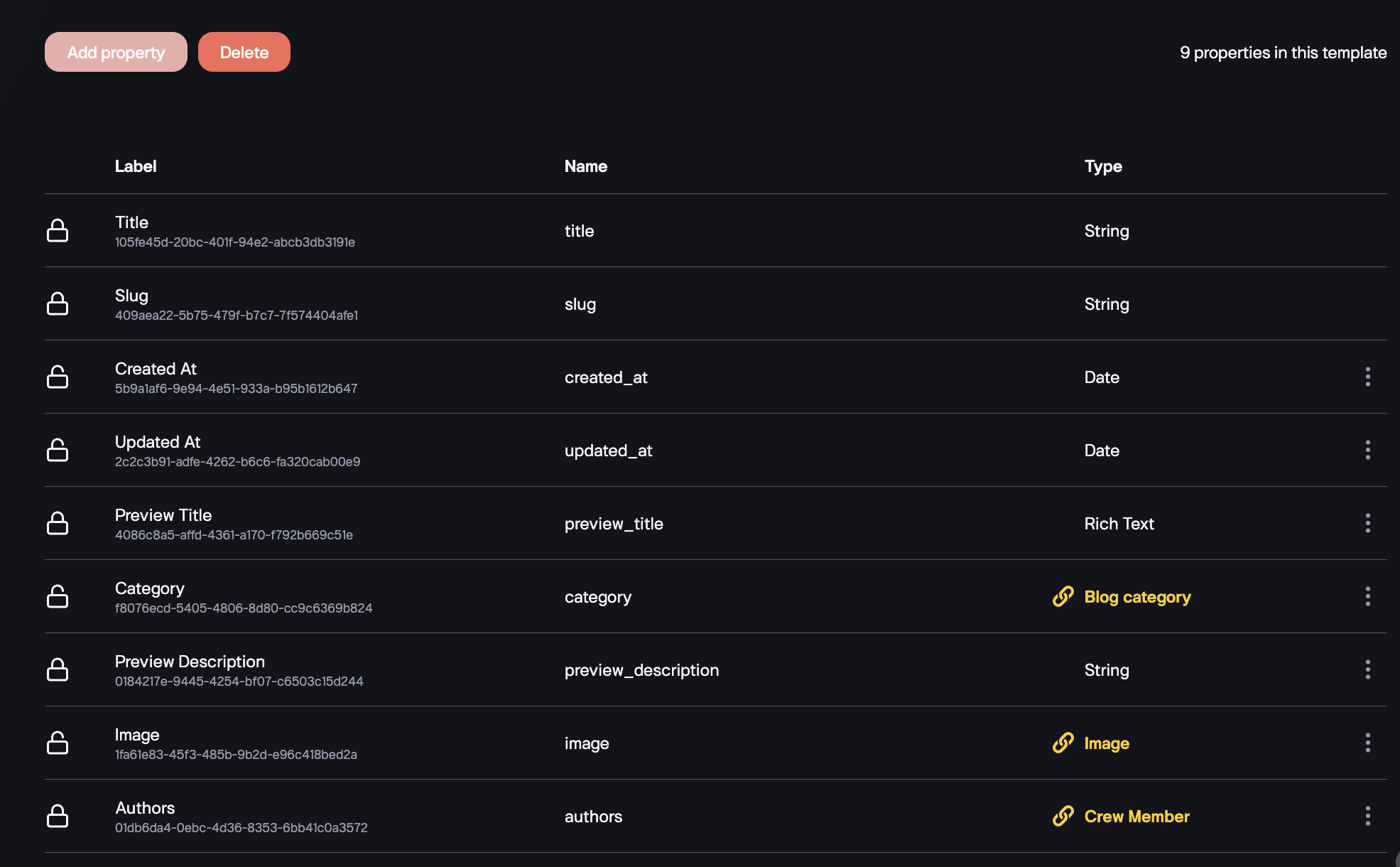1400x867 pixels.
Task: Click the lock icon by Preview Description
Action: [x=58, y=670]
